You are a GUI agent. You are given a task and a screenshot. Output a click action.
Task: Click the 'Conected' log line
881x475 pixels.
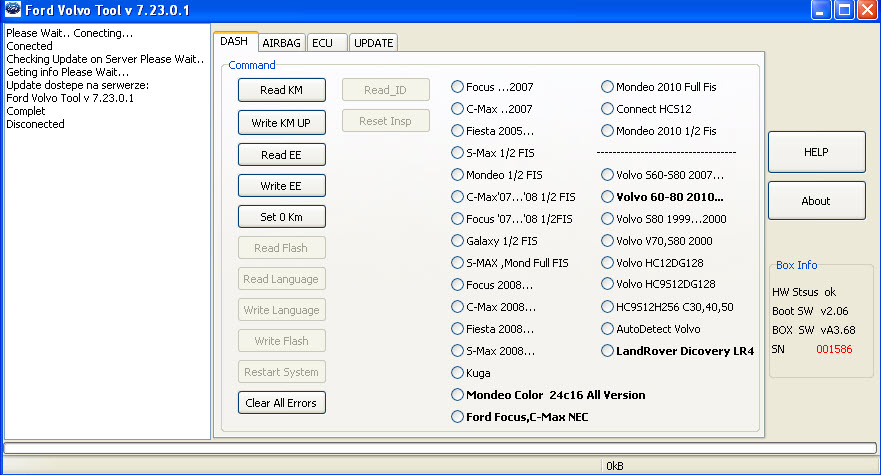(x=29, y=46)
